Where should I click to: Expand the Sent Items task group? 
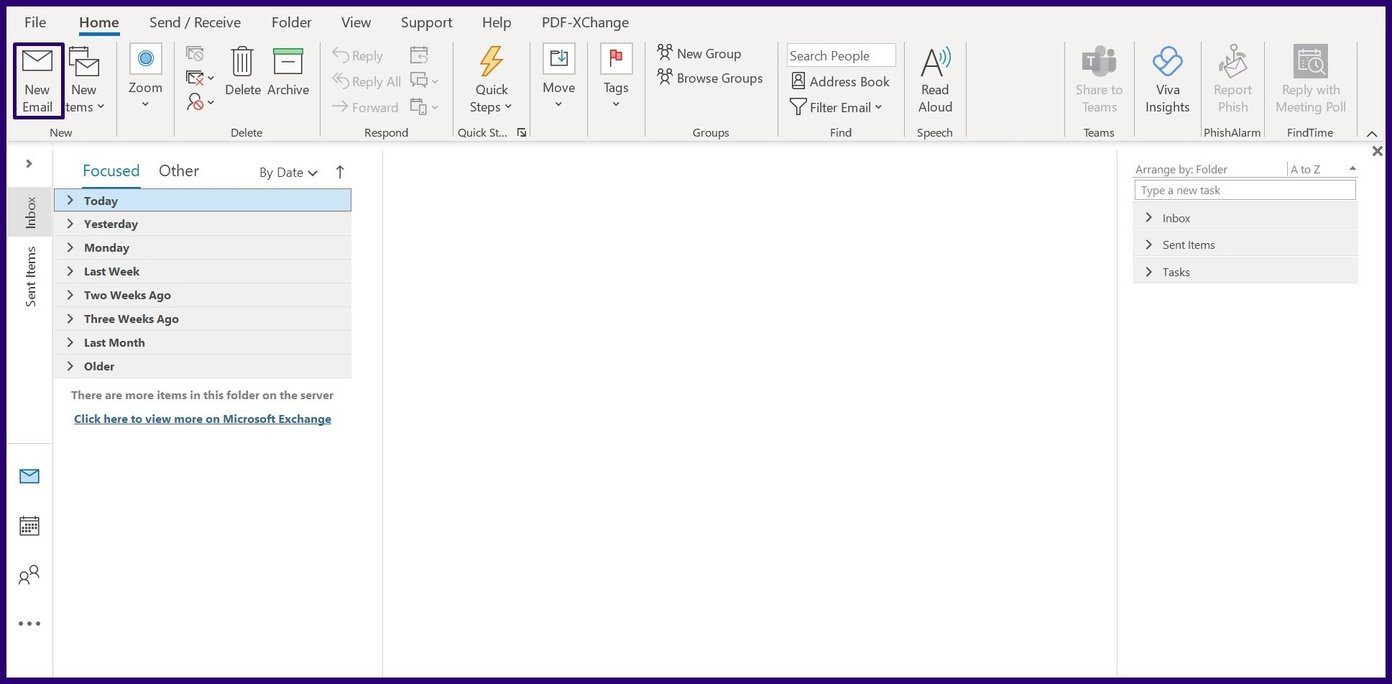[1149, 244]
